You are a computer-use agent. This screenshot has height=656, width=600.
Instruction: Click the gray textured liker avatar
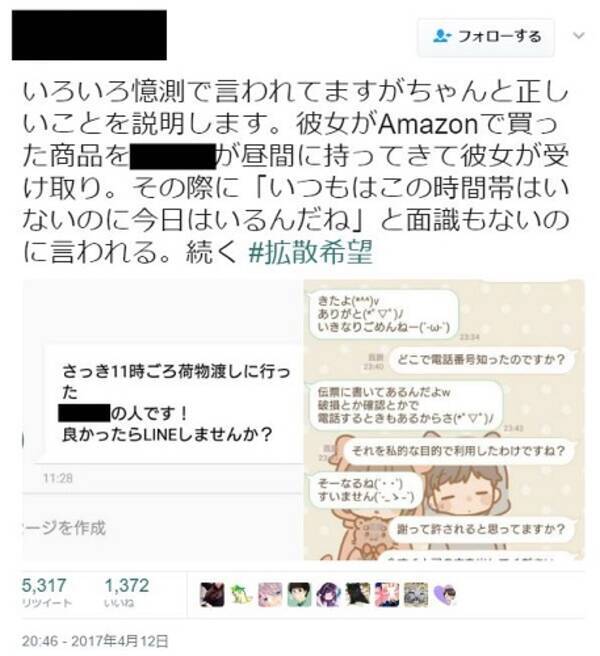(415, 594)
